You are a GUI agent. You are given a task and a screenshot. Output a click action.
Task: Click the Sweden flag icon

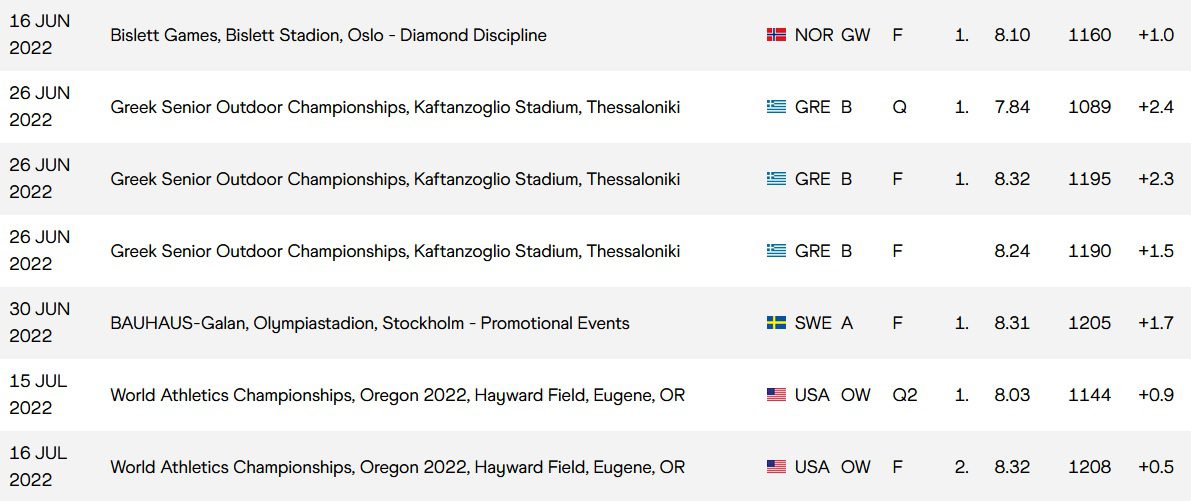[776, 323]
